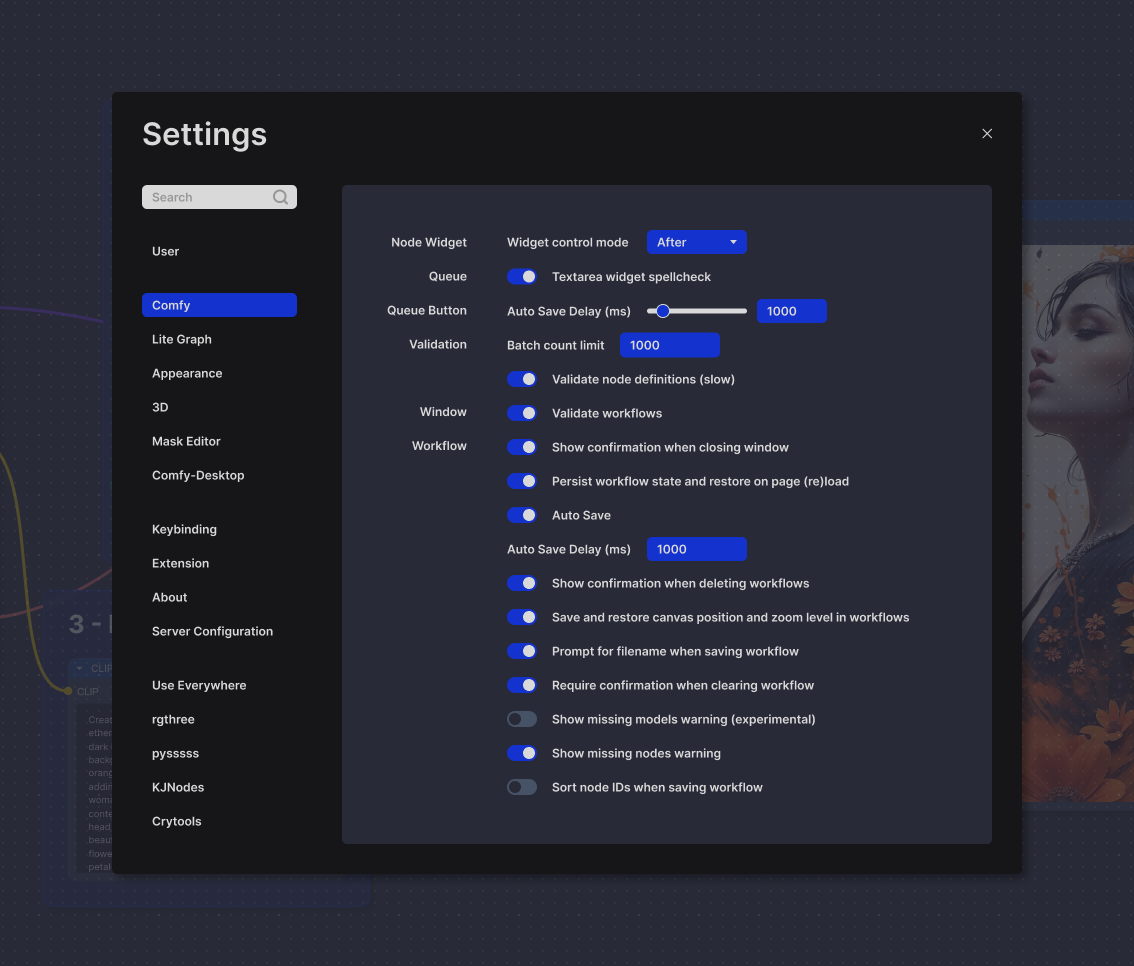1134x966 pixels.
Task: Disable Validate workflows toggle
Action: tap(522, 413)
